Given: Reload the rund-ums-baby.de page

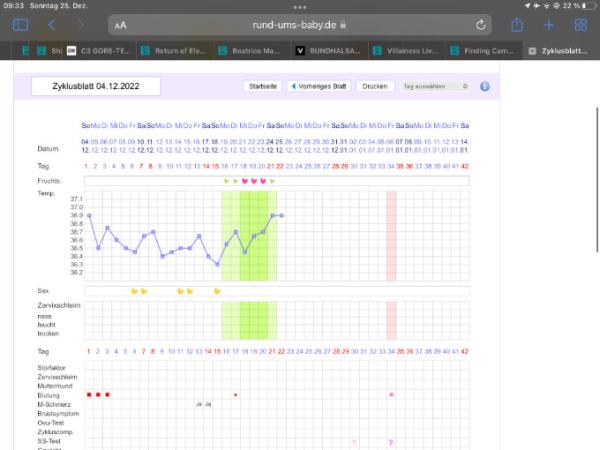Looking at the screenshot, I should [481, 25].
